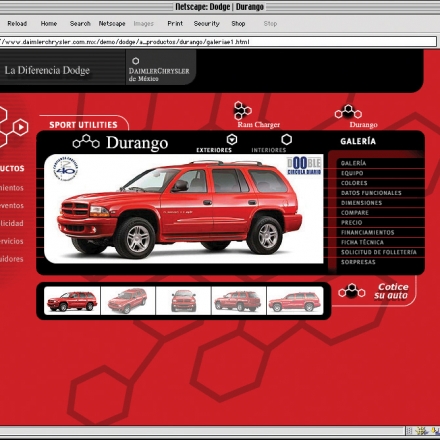
Task: Open the Ram Charger model link
Action: (259, 125)
